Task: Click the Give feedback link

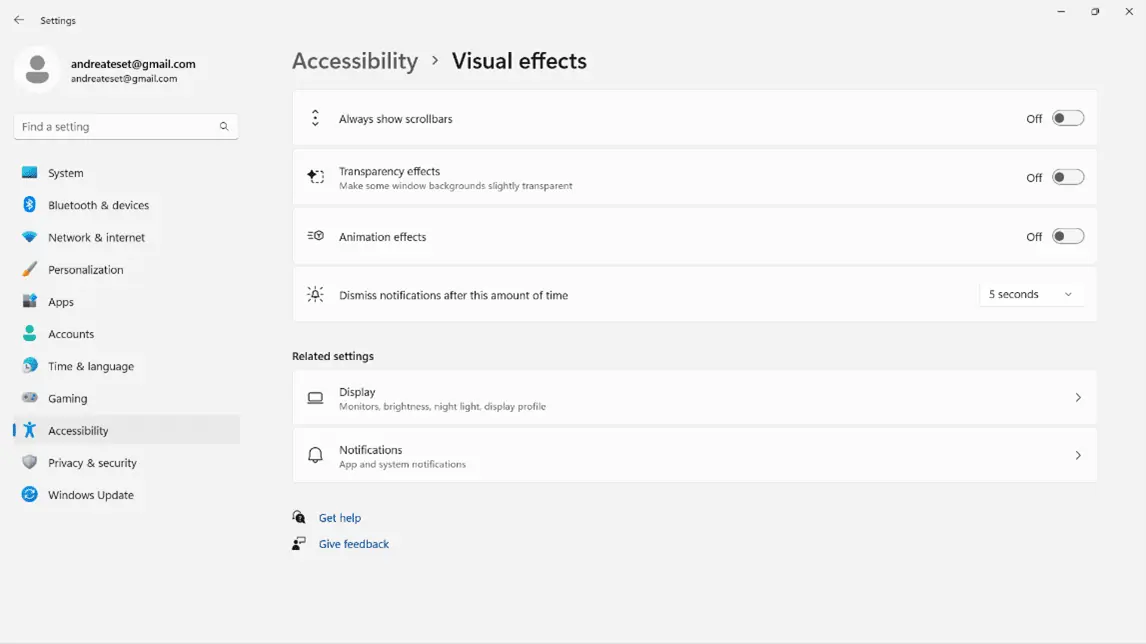Action: (354, 544)
